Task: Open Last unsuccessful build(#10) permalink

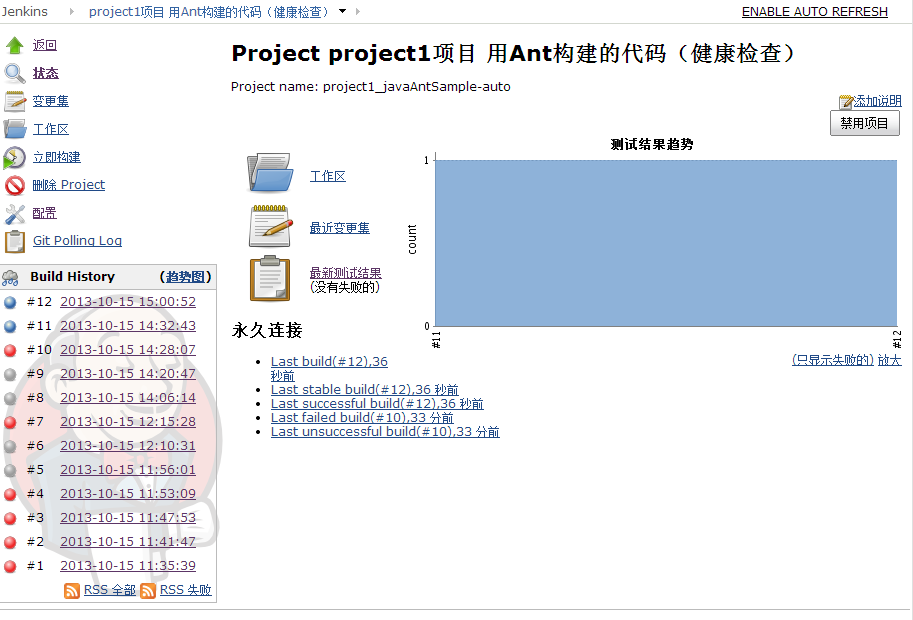Action: [x=385, y=431]
